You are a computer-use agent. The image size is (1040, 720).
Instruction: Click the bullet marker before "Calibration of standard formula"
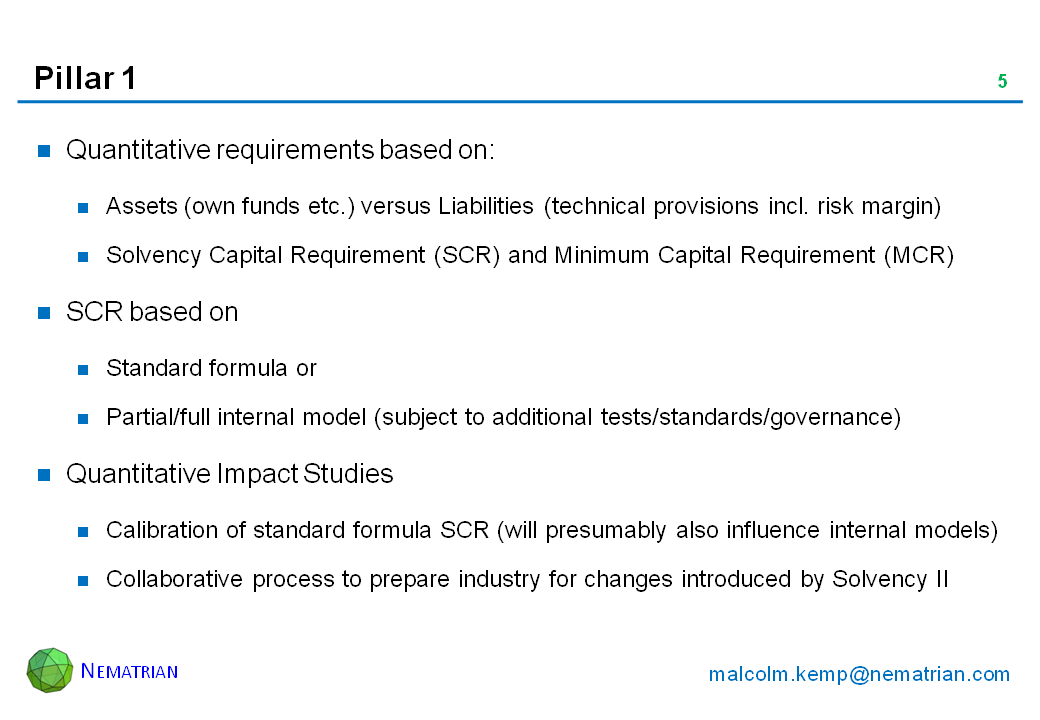click(x=85, y=531)
